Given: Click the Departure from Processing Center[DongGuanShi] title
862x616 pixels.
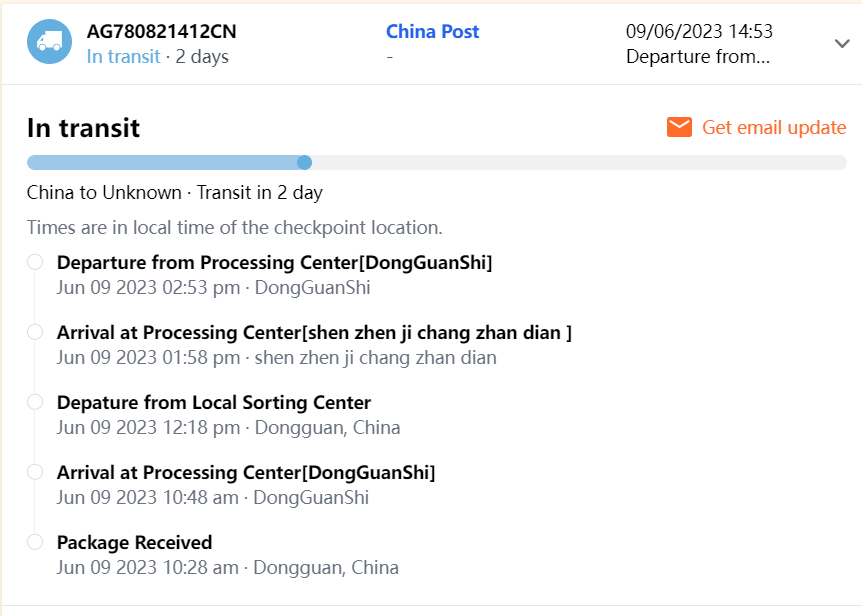Looking at the screenshot, I should click(274, 263).
